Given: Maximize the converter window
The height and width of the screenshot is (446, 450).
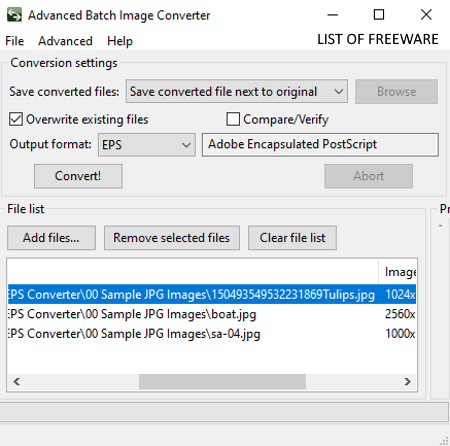Looking at the screenshot, I should click(x=379, y=15).
